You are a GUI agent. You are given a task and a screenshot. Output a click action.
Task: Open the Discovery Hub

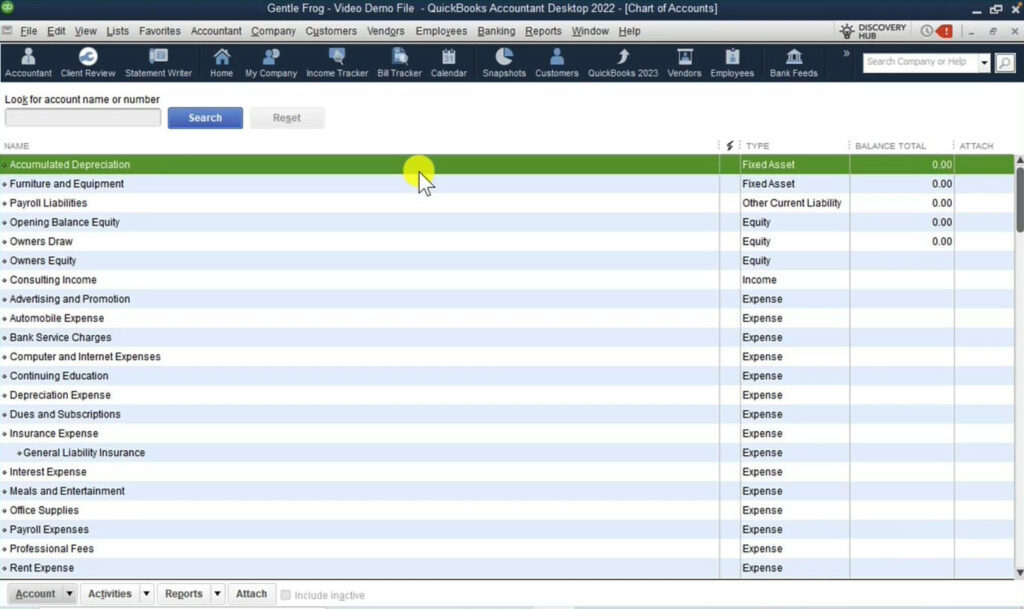tap(873, 29)
